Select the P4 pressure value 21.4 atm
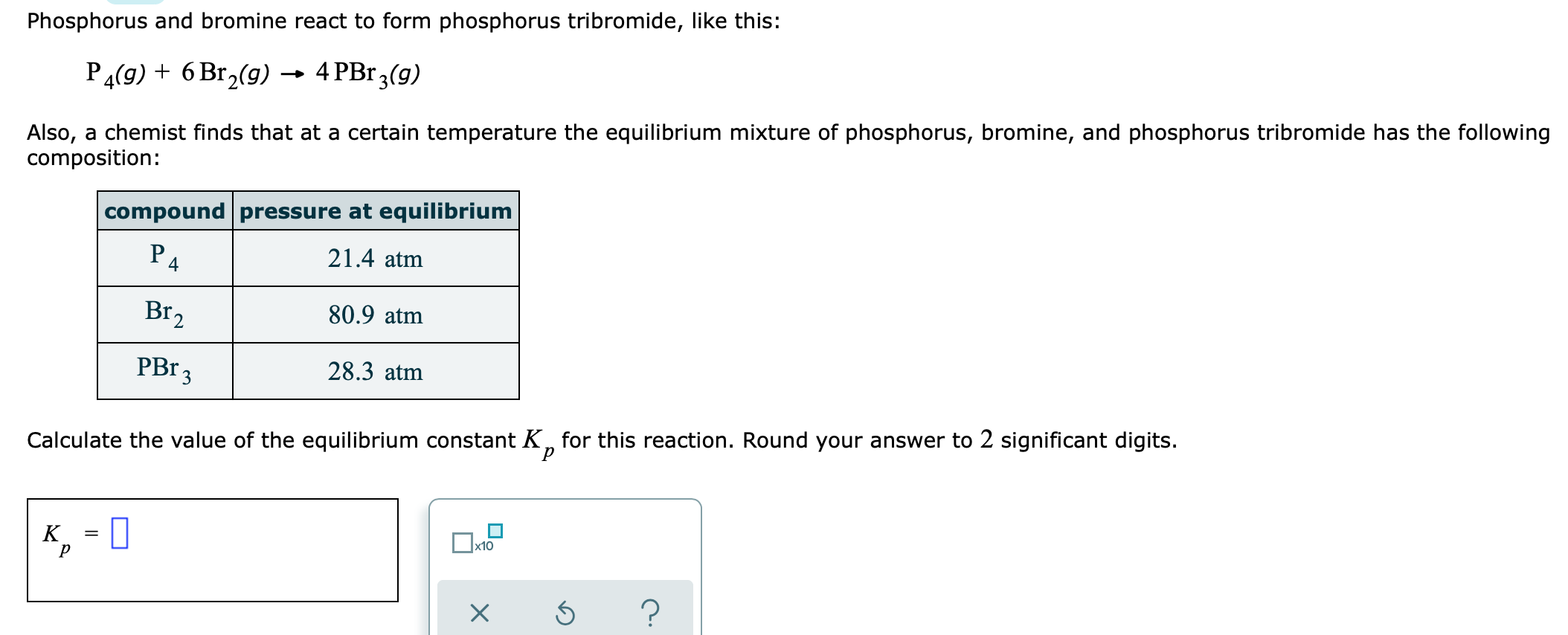The image size is (1568, 635). coord(376,259)
